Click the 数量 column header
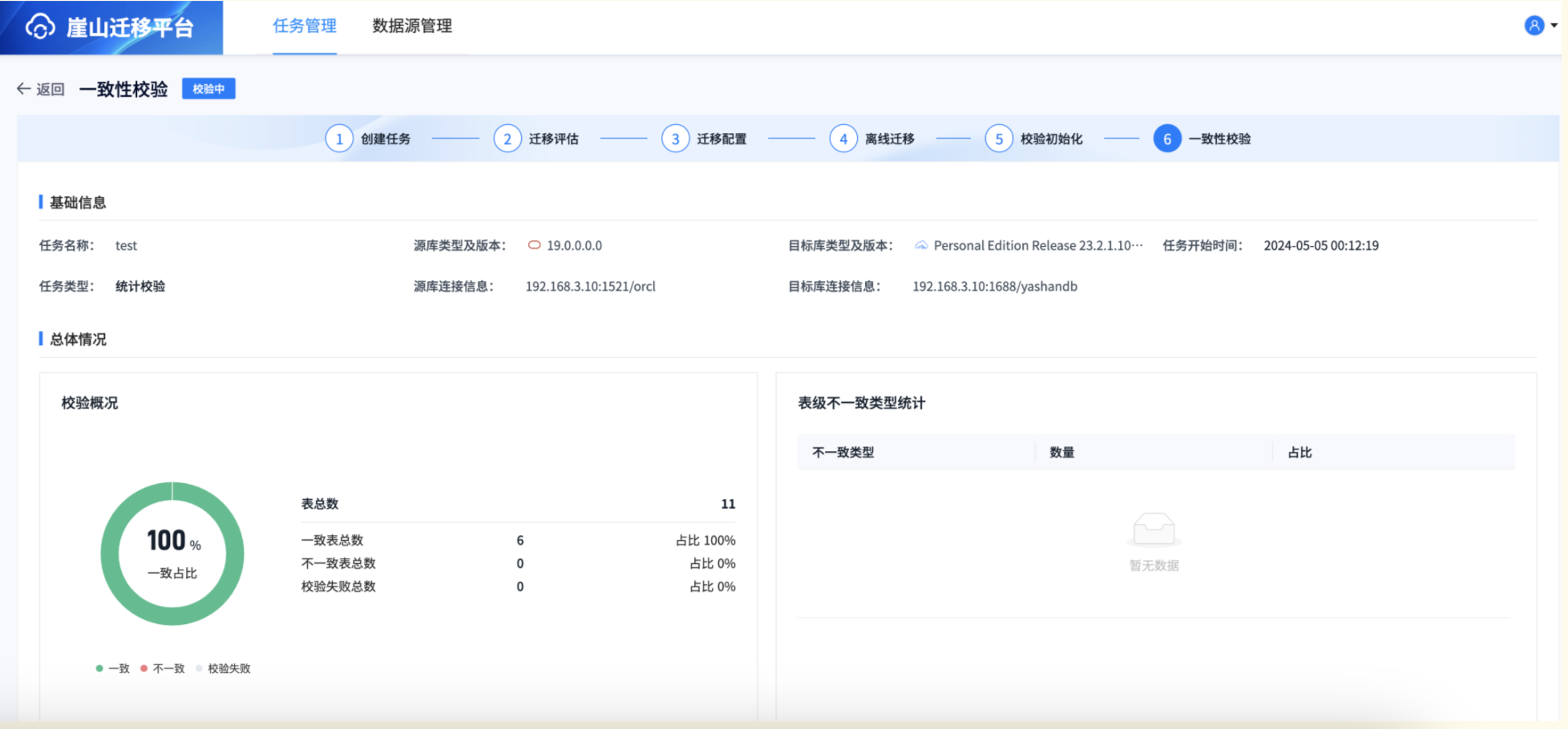The width and height of the screenshot is (1568, 729). coord(1062,453)
